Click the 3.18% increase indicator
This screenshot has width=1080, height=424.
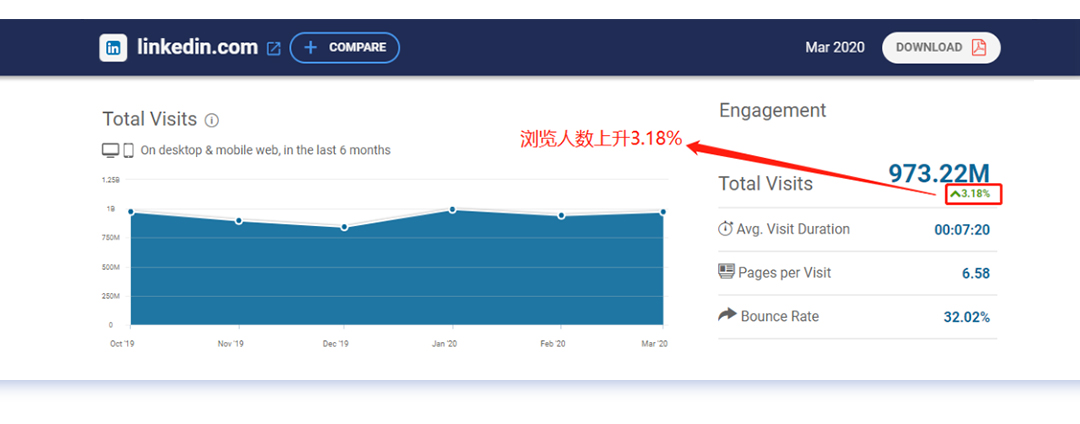(x=970, y=194)
